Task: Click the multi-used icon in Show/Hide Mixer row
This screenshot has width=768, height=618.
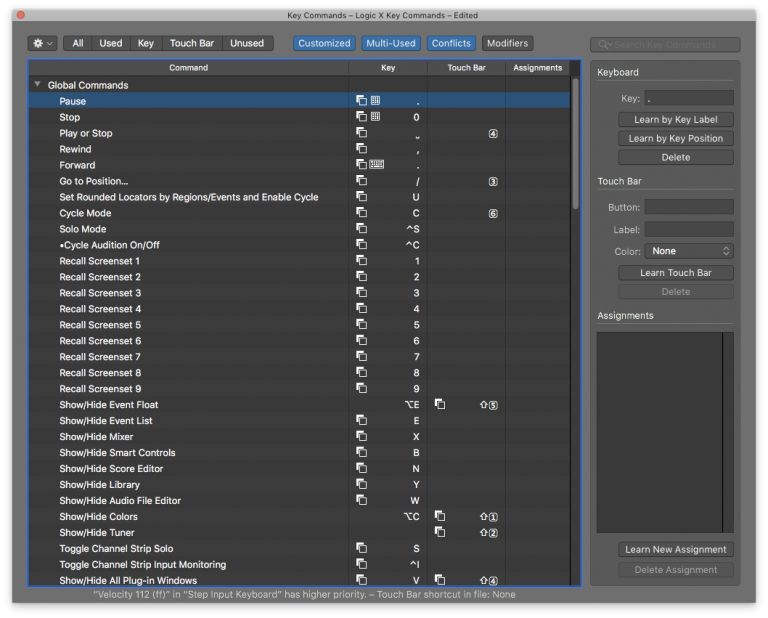Action: click(361, 436)
